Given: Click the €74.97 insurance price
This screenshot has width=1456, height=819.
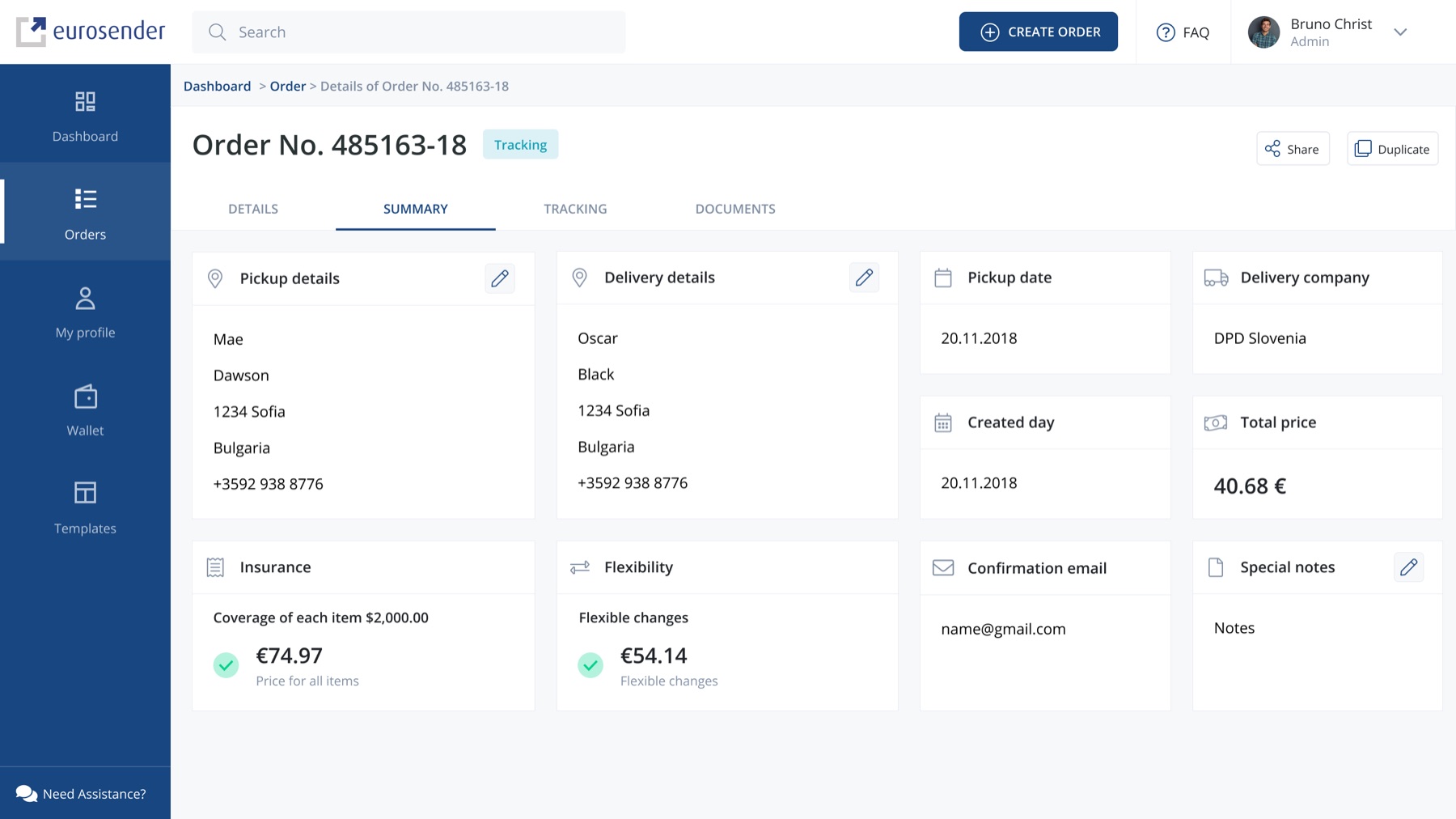Looking at the screenshot, I should point(289,656).
